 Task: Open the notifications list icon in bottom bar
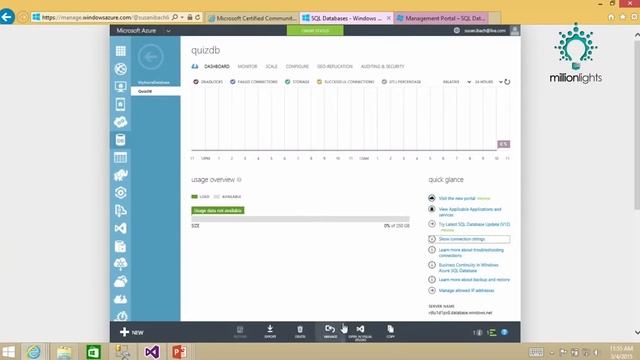point(491,332)
